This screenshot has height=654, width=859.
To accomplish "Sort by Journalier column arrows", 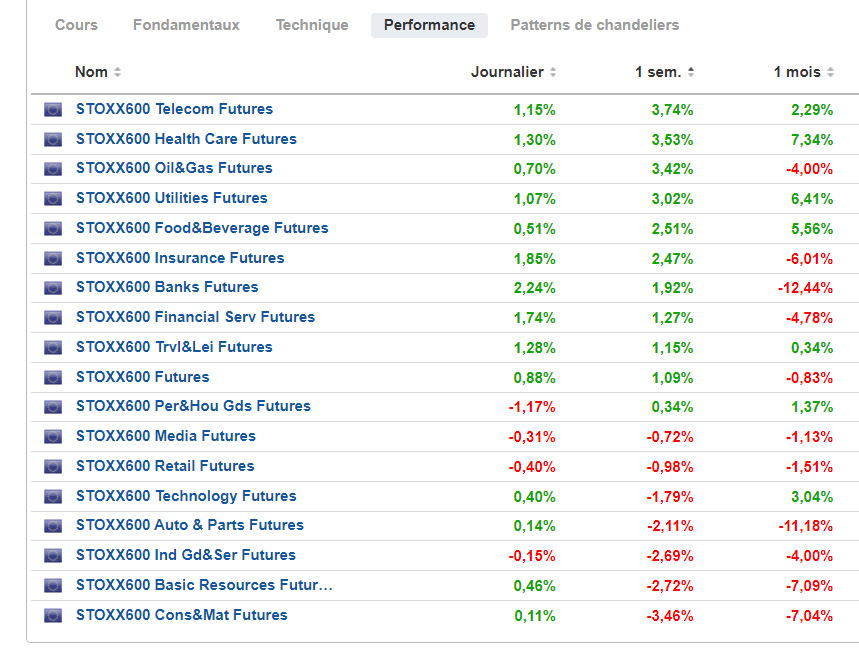I will click(553, 72).
